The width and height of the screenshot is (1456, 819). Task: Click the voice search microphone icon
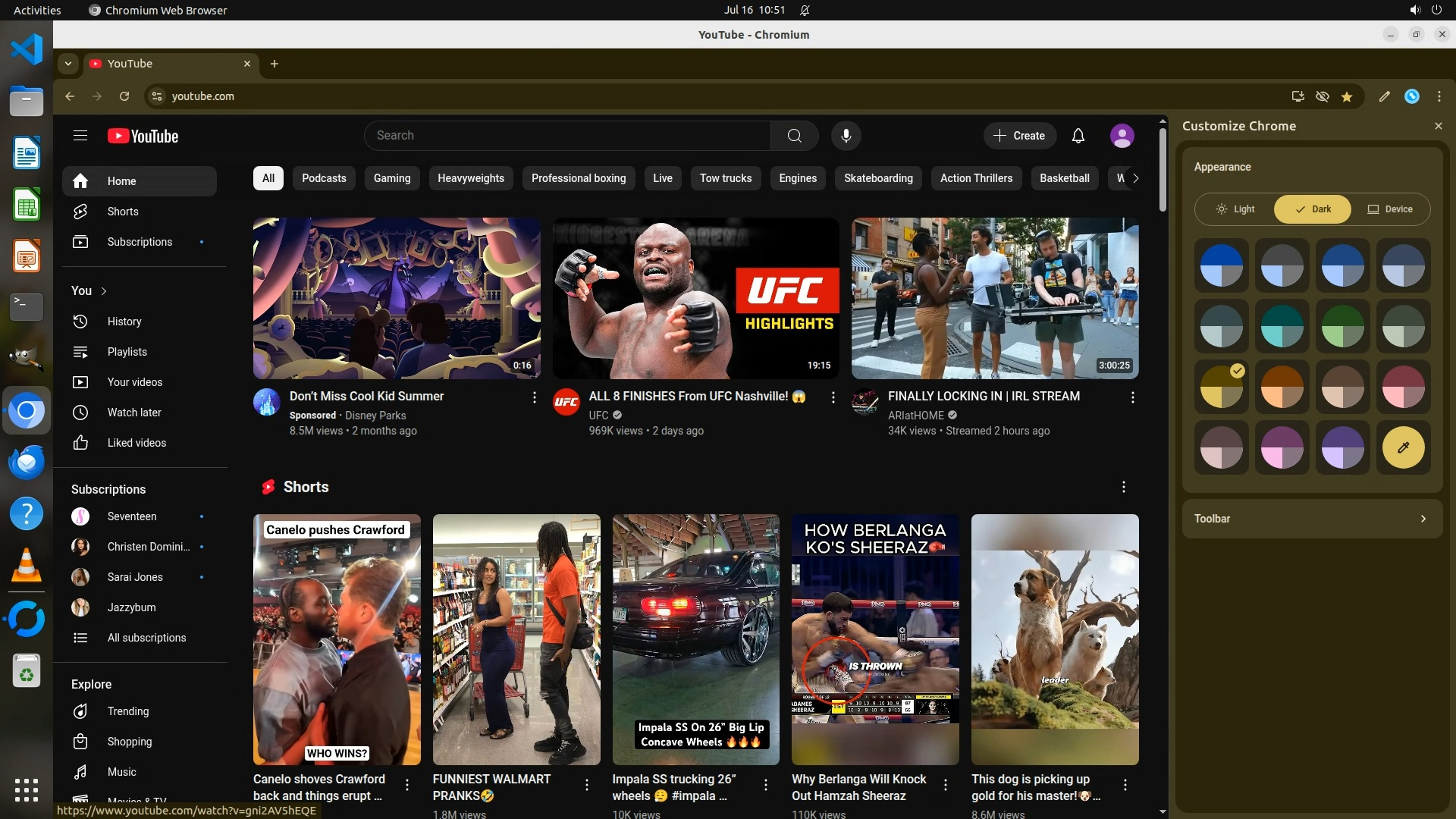click(846, 136)
